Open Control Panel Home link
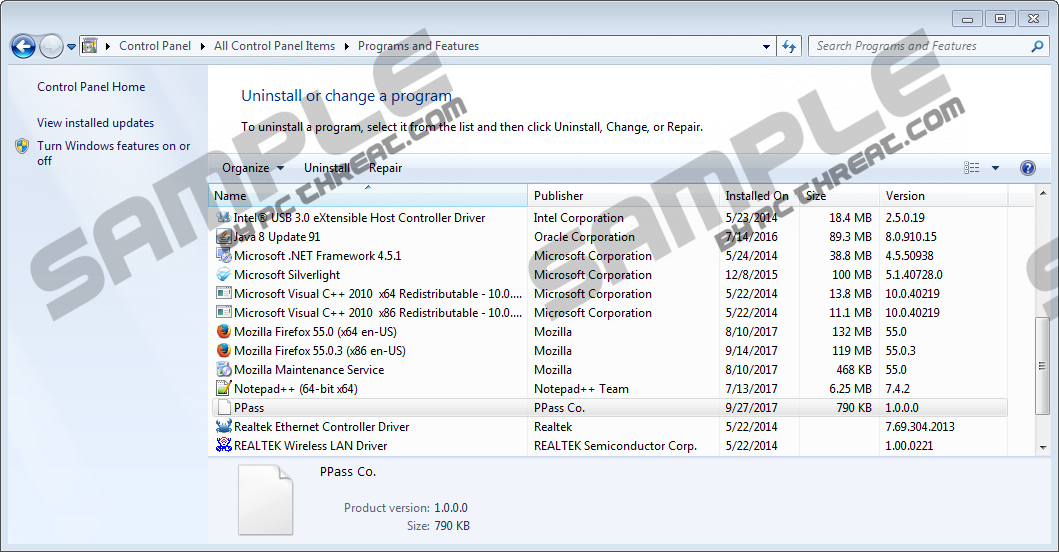 tap(91, 86)
